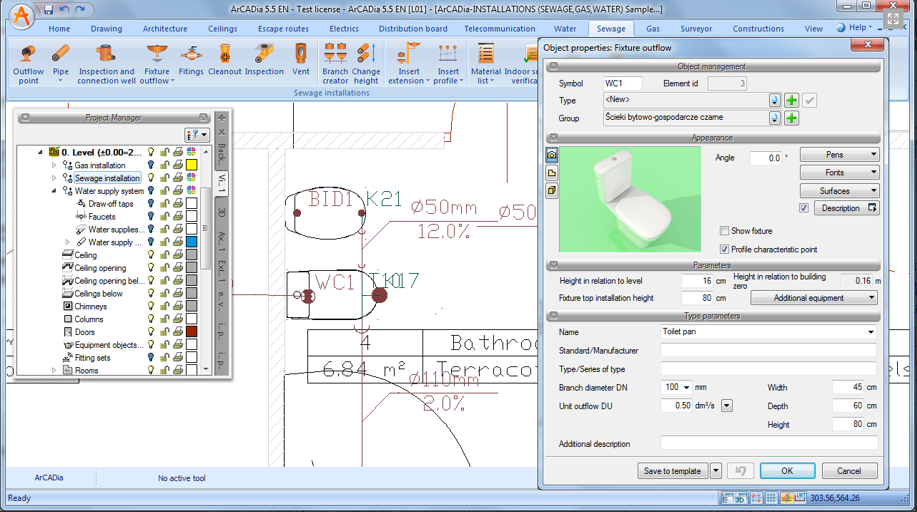
Task: Open the Electrics ribbon tab
Action: click(344, 29)
